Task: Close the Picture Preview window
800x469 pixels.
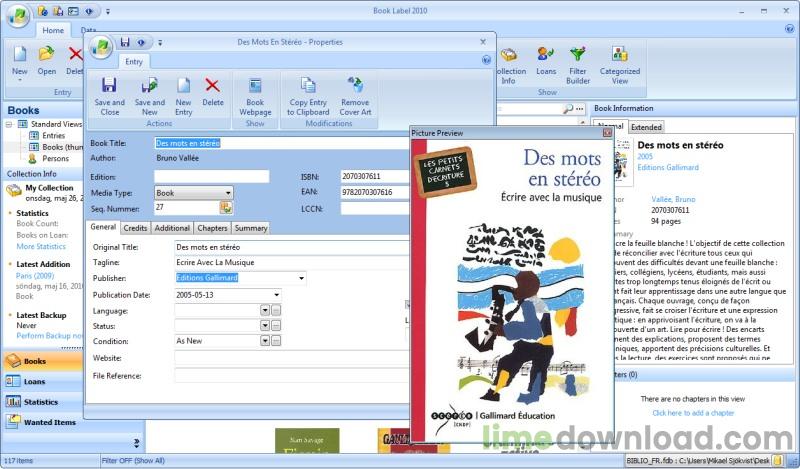Action: (607, 133)
